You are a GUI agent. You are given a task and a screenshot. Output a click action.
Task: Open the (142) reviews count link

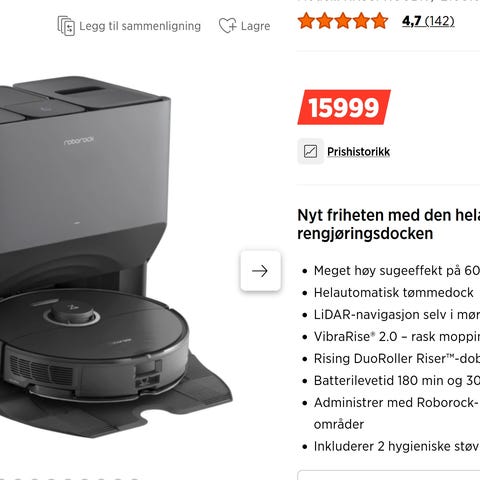tap(440, 21)
